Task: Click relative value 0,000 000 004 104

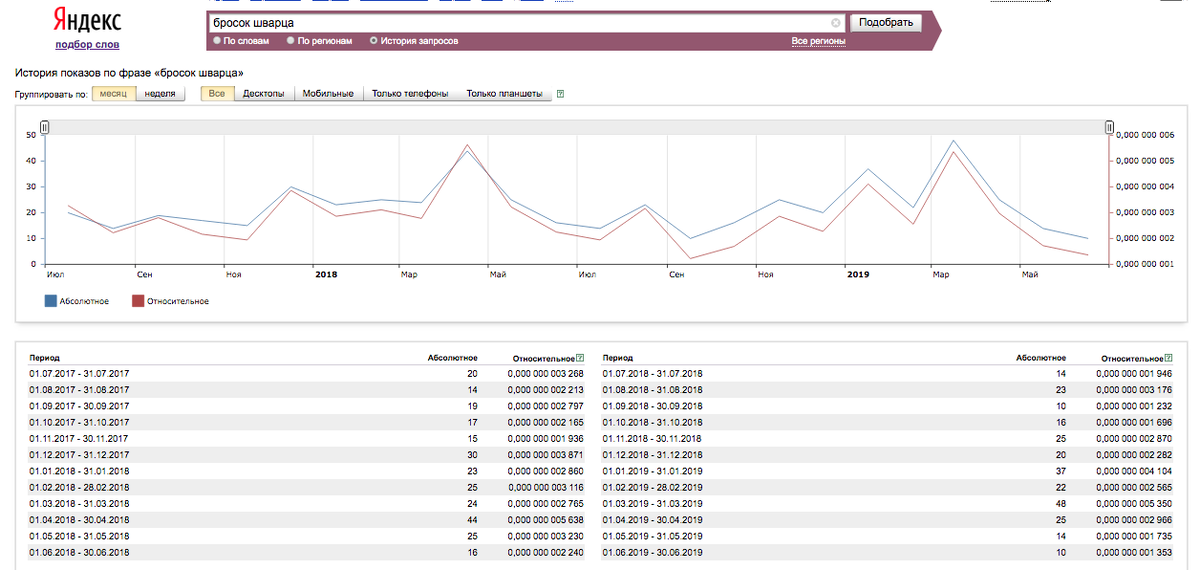Action: pos(1134,470)
